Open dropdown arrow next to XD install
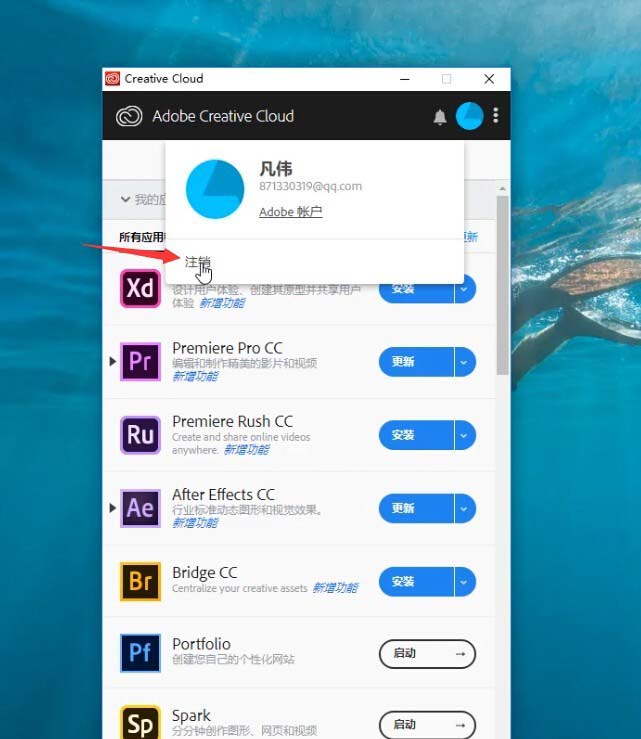 coord(465,288)
